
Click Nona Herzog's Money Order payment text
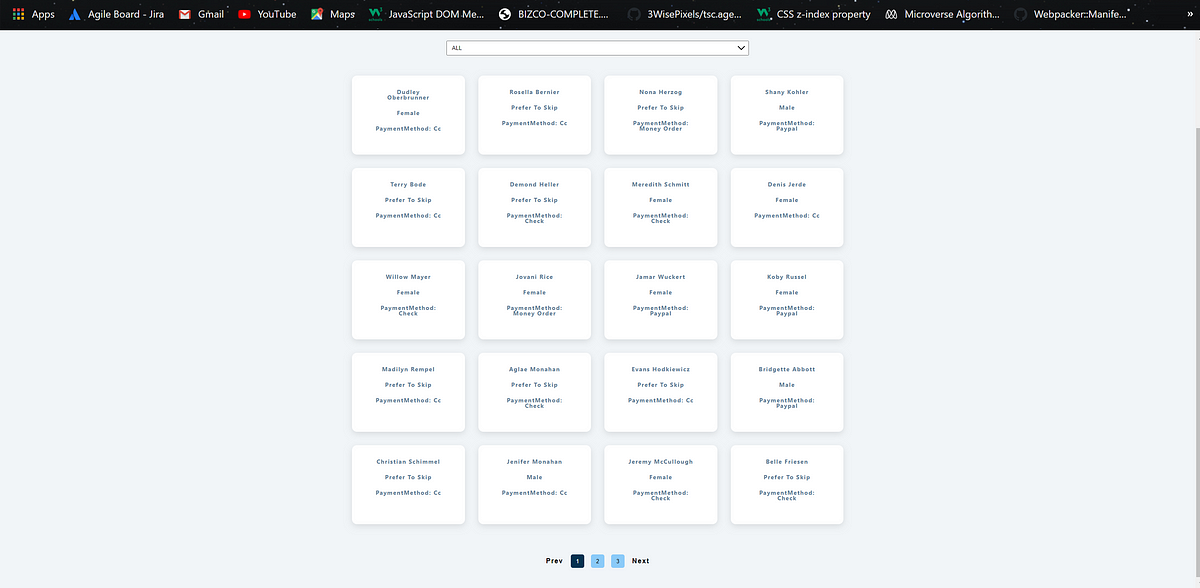[661, 129]
